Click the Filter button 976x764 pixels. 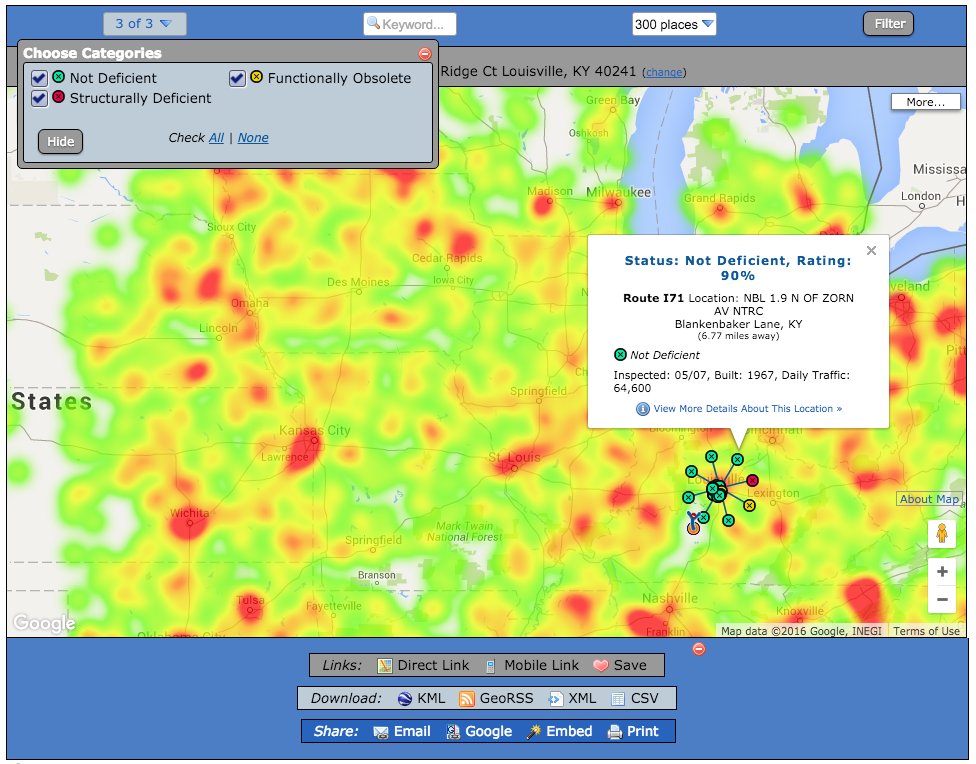pyautogui.click(x=888, y=24)
